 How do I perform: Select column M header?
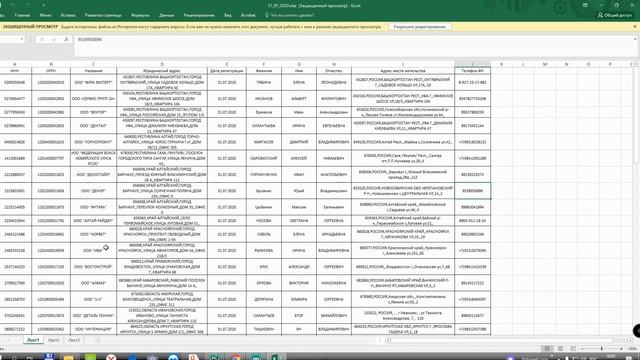tap(545, 64)
